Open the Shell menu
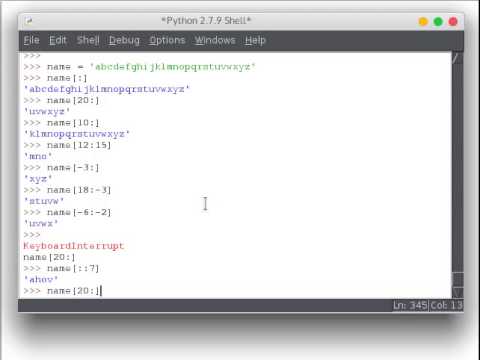 88,40
